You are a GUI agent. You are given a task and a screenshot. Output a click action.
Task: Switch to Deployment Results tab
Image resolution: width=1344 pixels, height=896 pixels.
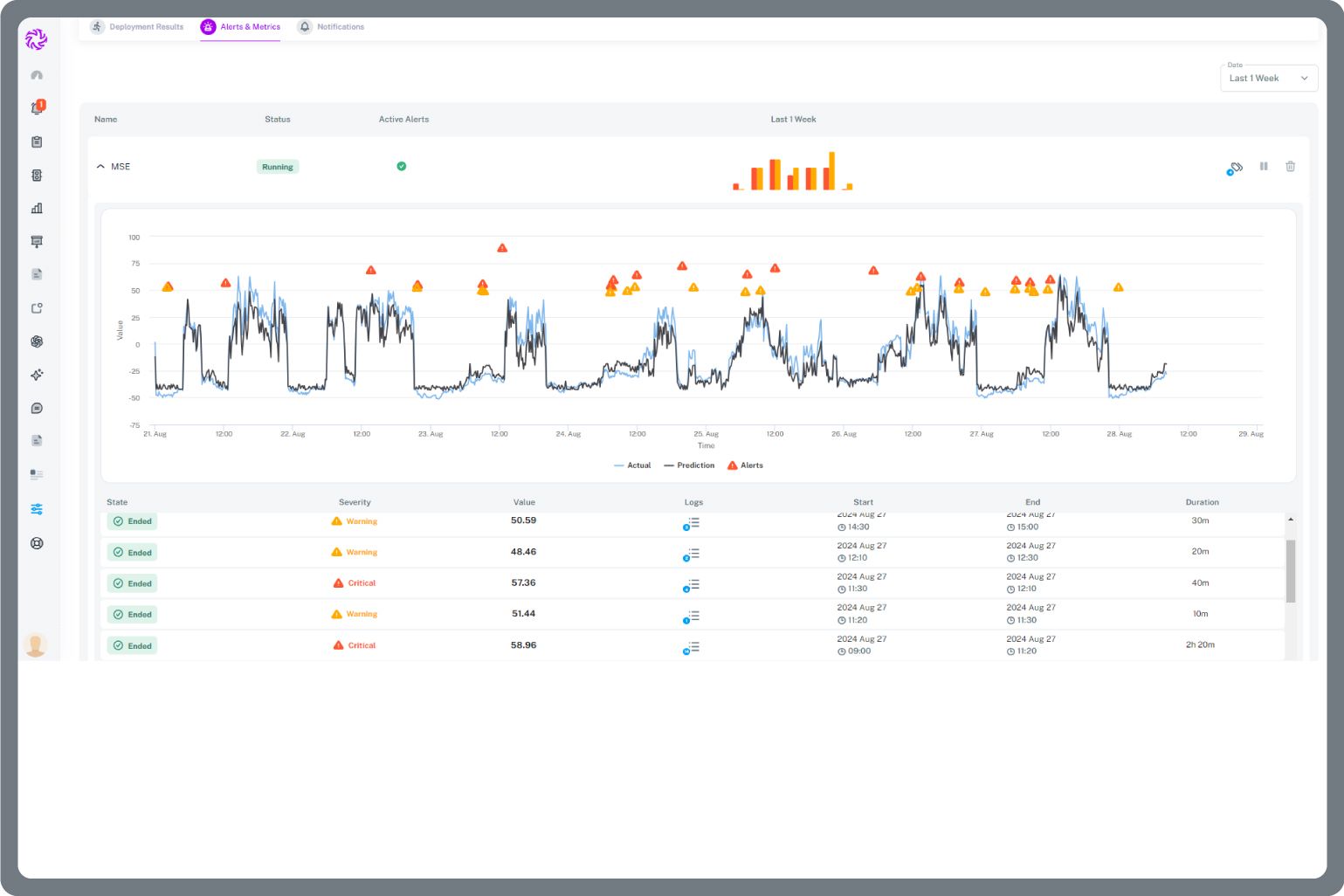click(x=137, y=27)
